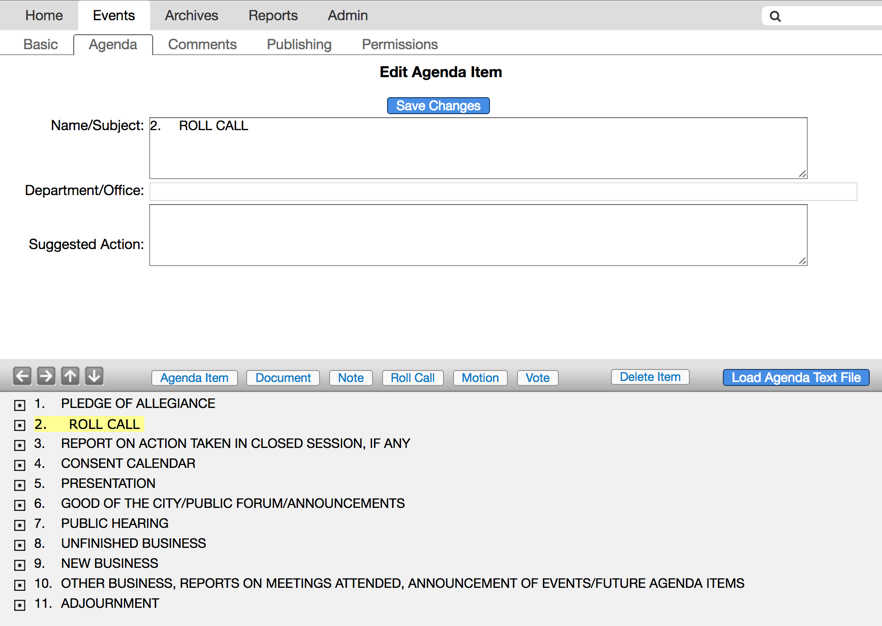Switch to the Publishing tab
This screenshot has width=882, height=626.
tap(299, 44)
